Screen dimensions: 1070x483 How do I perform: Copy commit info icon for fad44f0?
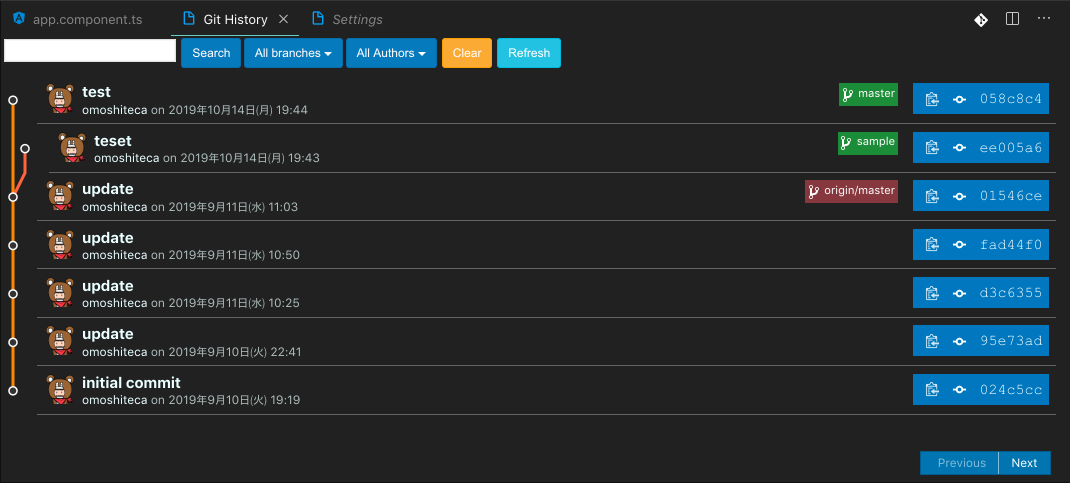tap(932, 244)
